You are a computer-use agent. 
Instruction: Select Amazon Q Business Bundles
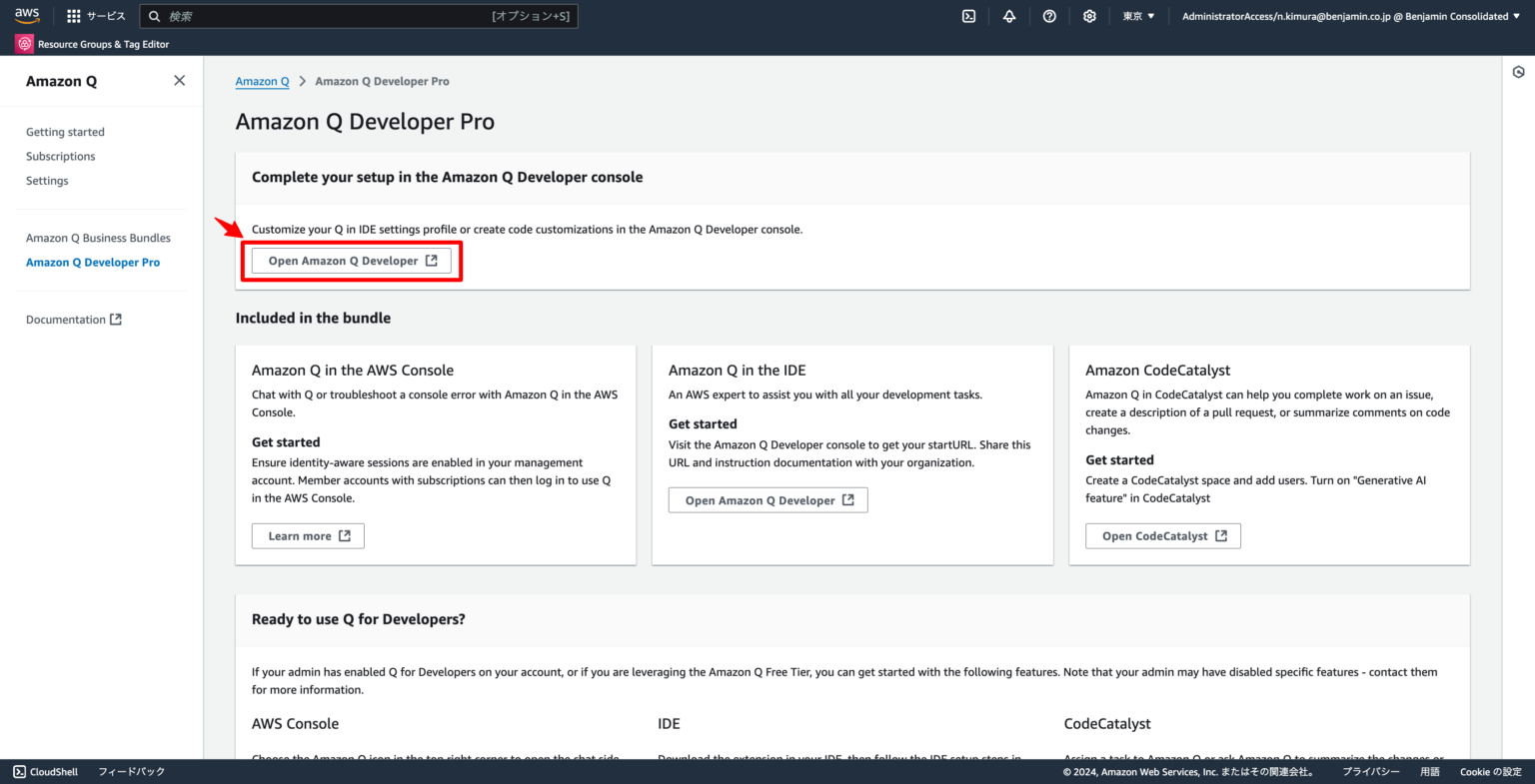98,238
